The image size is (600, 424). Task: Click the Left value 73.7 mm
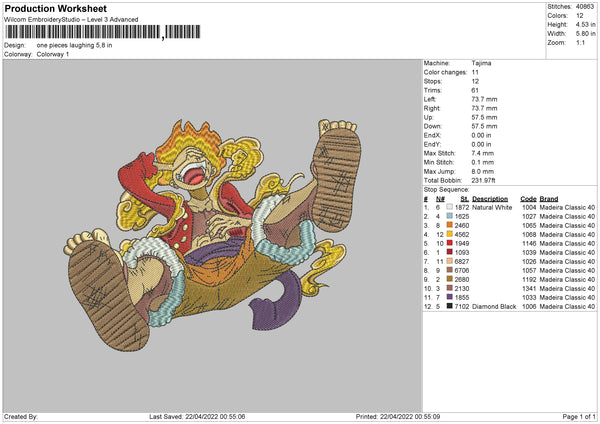pyautogui.click(x=484, y=99)
